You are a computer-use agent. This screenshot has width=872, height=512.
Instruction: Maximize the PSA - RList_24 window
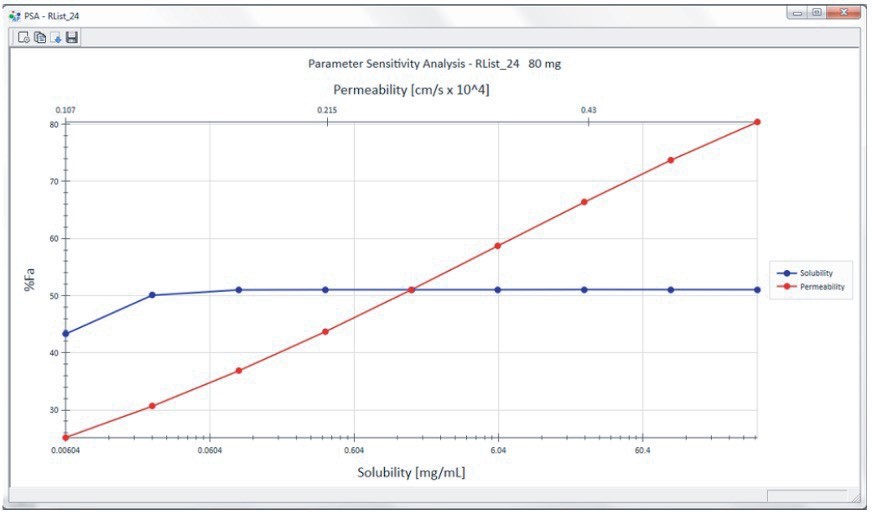point(816,12)
